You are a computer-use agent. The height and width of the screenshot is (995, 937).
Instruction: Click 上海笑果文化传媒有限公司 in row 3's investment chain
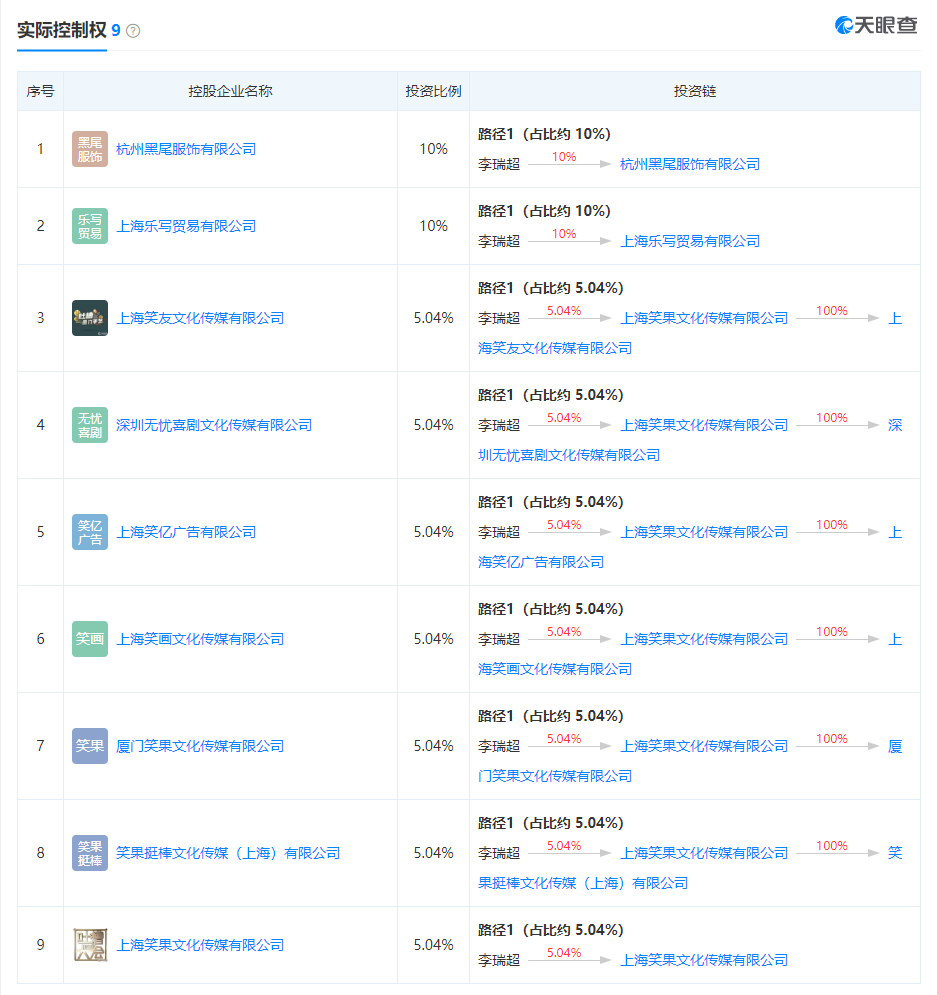point(704,318)
